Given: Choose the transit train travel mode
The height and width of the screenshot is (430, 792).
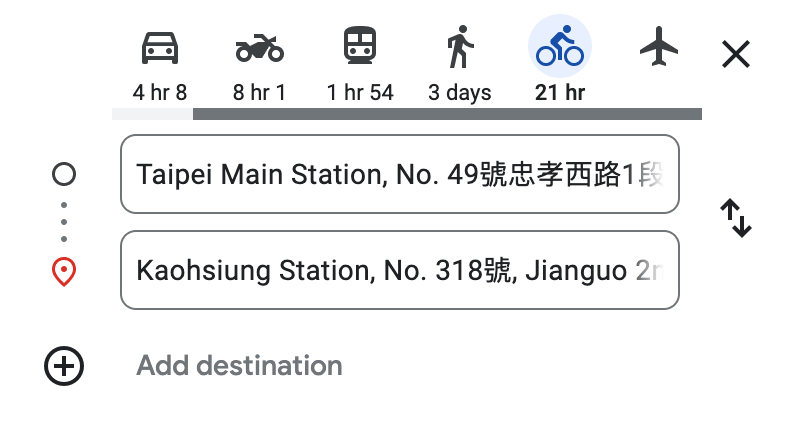Looking at the screenshot, I should coord(360,45).
